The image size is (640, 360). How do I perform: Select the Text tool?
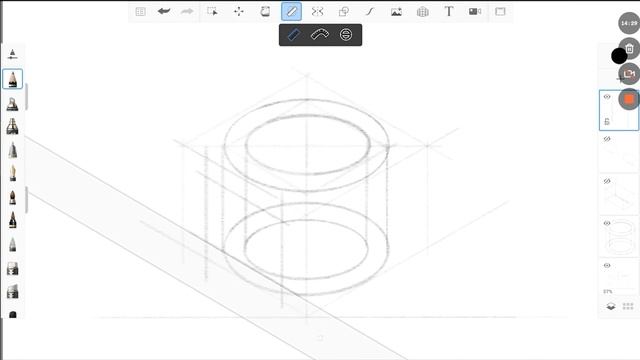point(449,11)
